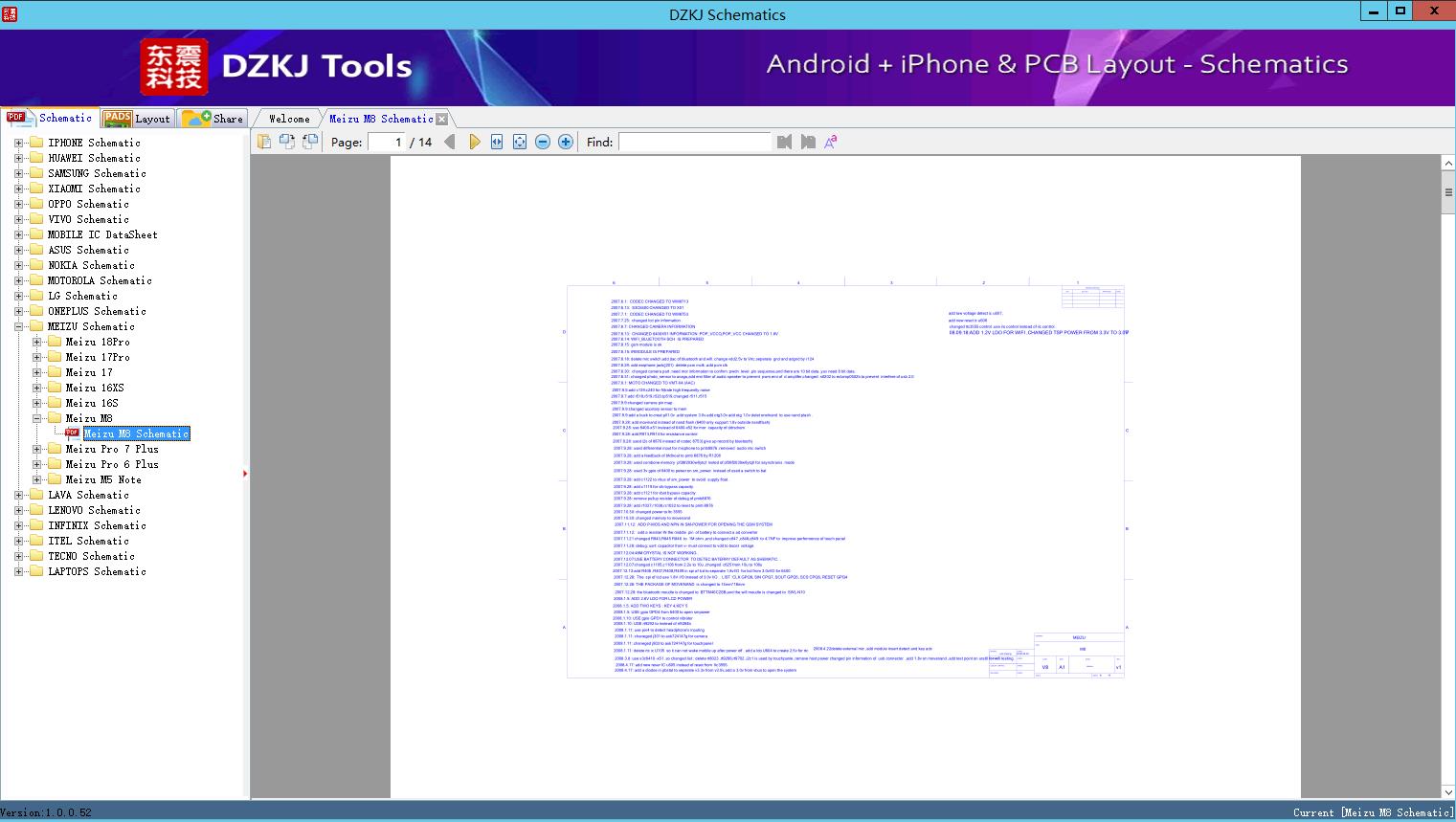Screen dimensions: 1456x822
Task: Click the Find search box
Action: click(x=694, y=142)
